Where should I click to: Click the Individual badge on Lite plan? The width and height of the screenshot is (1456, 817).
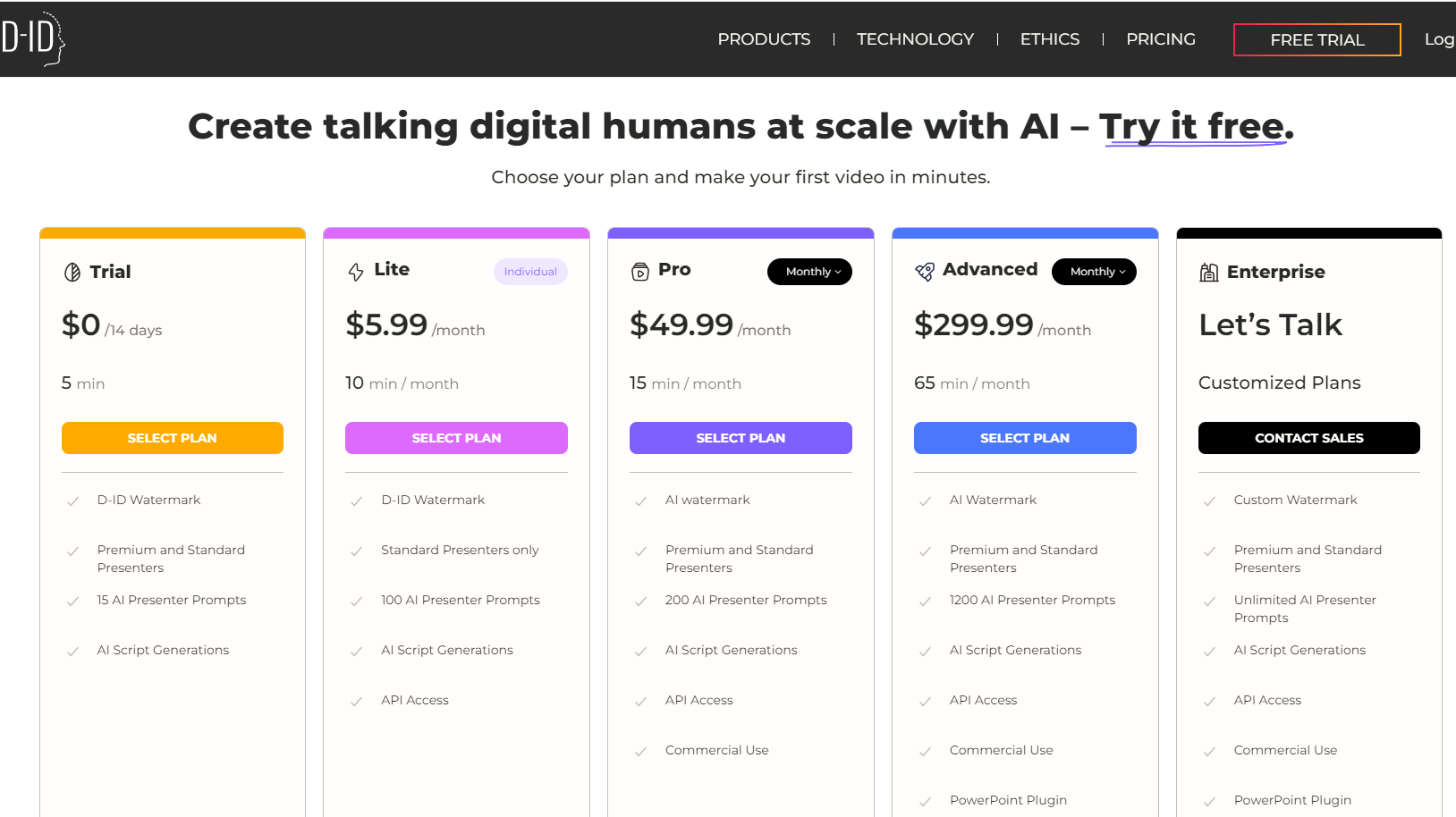click(x=530, y=272)
